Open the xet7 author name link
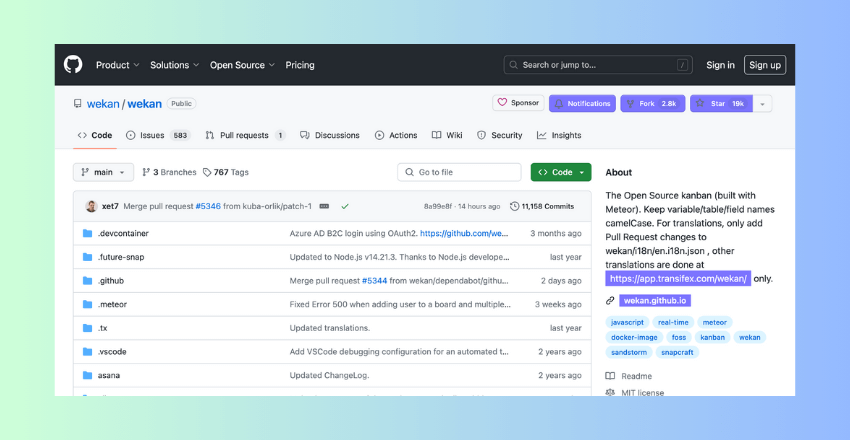850x440 pixels. [110, 206]
